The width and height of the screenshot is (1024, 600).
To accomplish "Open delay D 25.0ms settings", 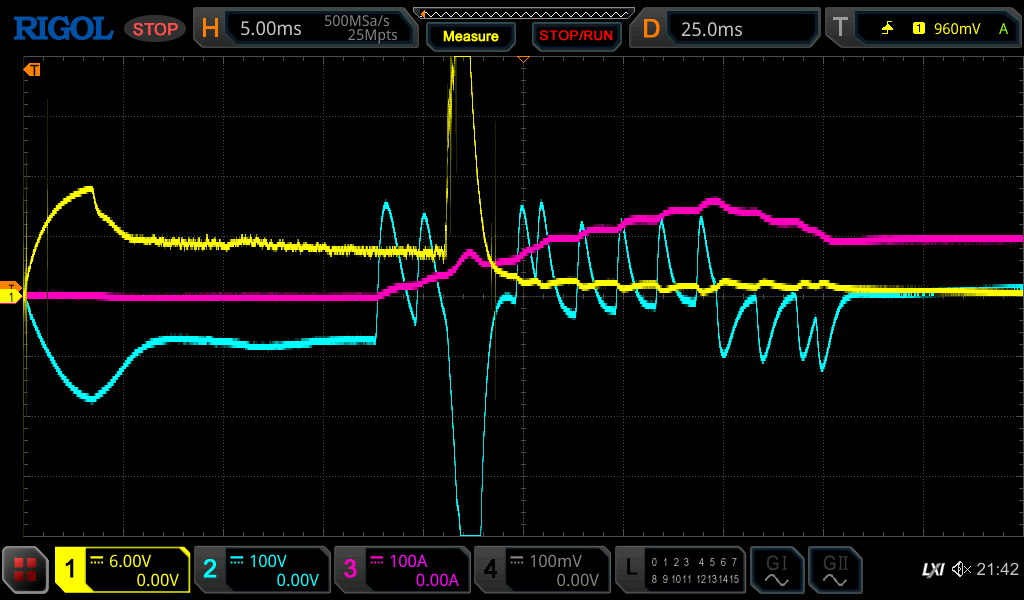I will (x=728, y=29).
